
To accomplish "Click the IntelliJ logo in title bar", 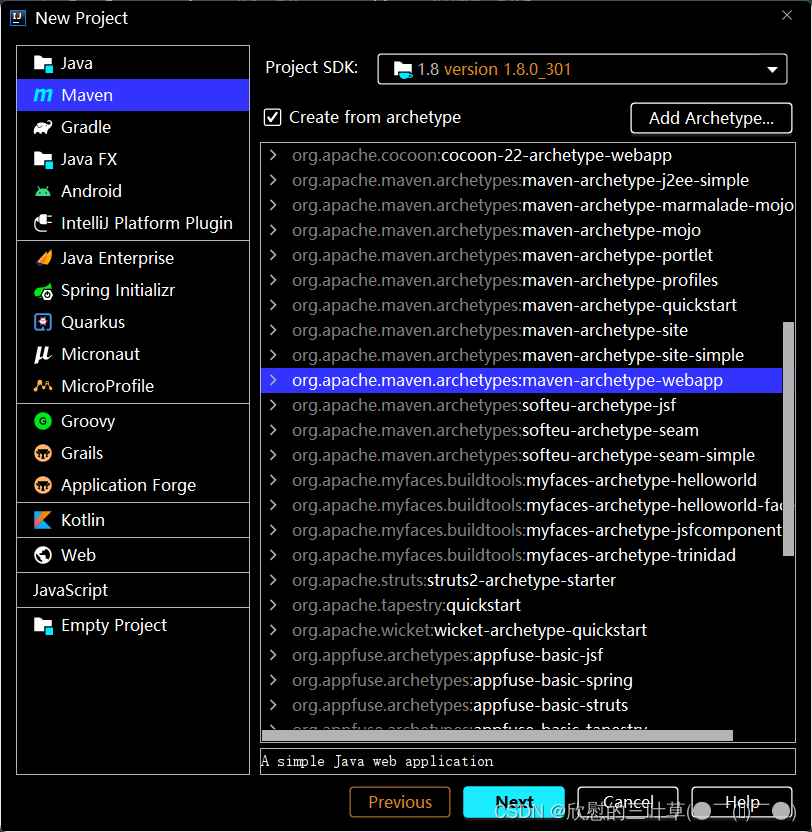I will coord(18,18).
